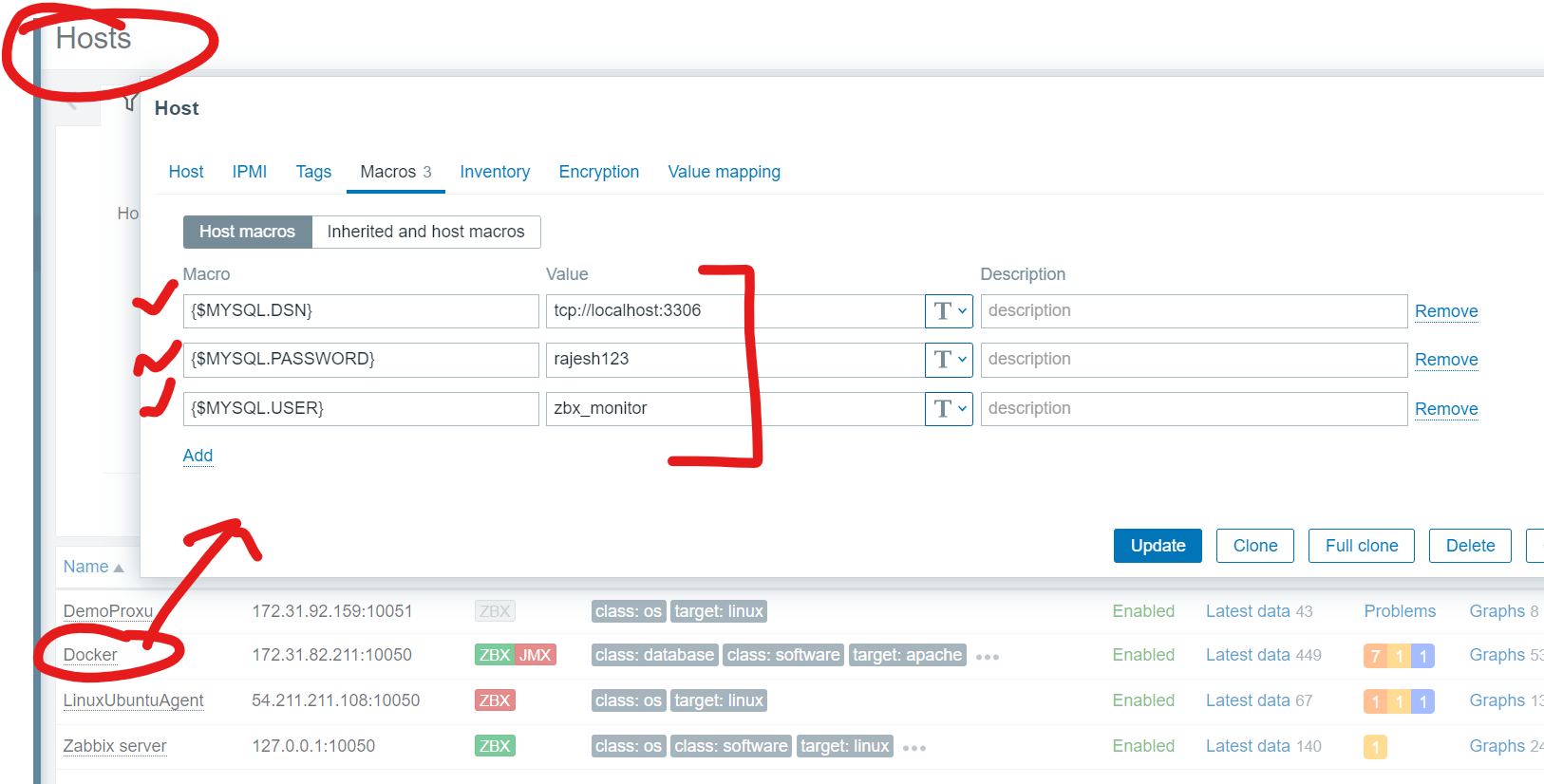Show more tags via ellipsis on Zabbix server row

pos(914,748)
